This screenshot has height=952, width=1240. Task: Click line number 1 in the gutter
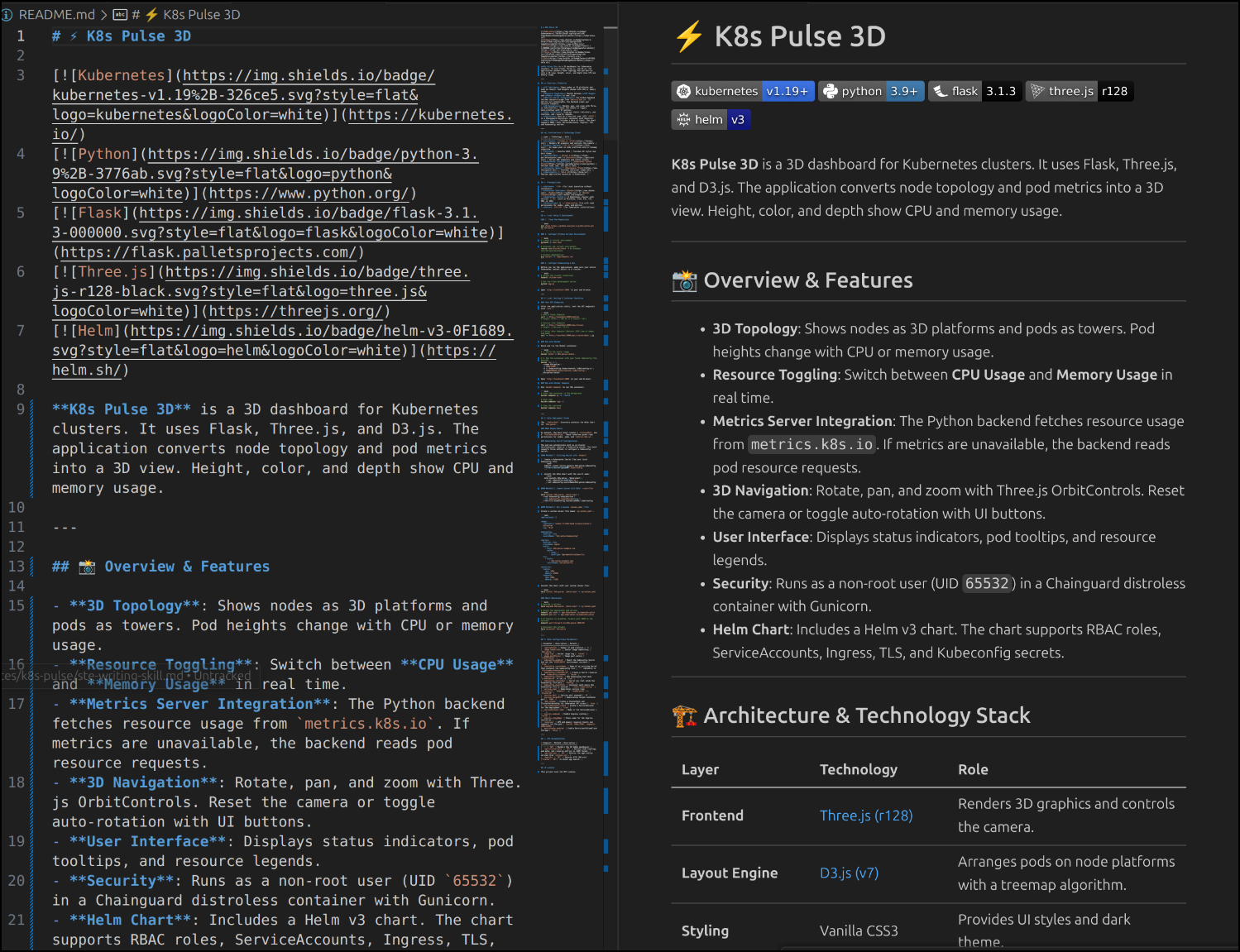[21, 36]
